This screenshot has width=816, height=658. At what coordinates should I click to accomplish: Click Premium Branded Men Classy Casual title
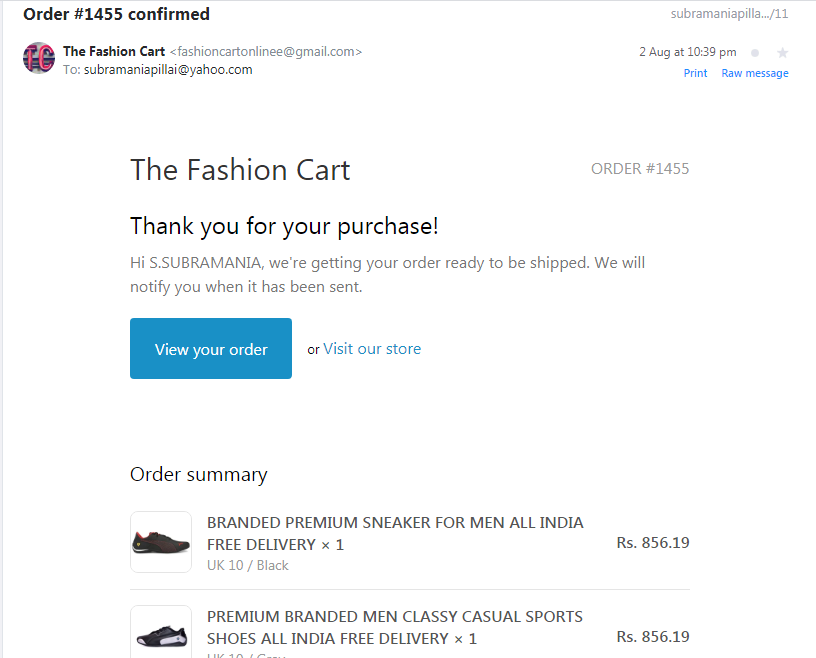click(x=395, y=627)
